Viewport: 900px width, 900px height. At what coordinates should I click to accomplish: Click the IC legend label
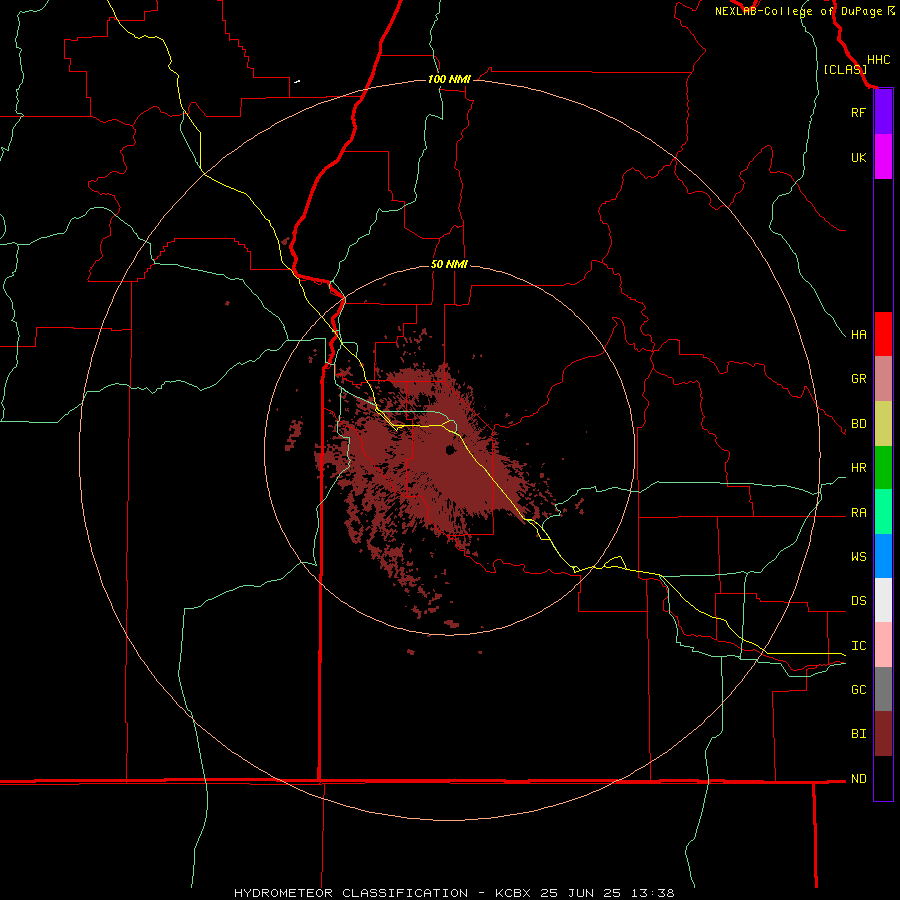(x=858, y=646)
